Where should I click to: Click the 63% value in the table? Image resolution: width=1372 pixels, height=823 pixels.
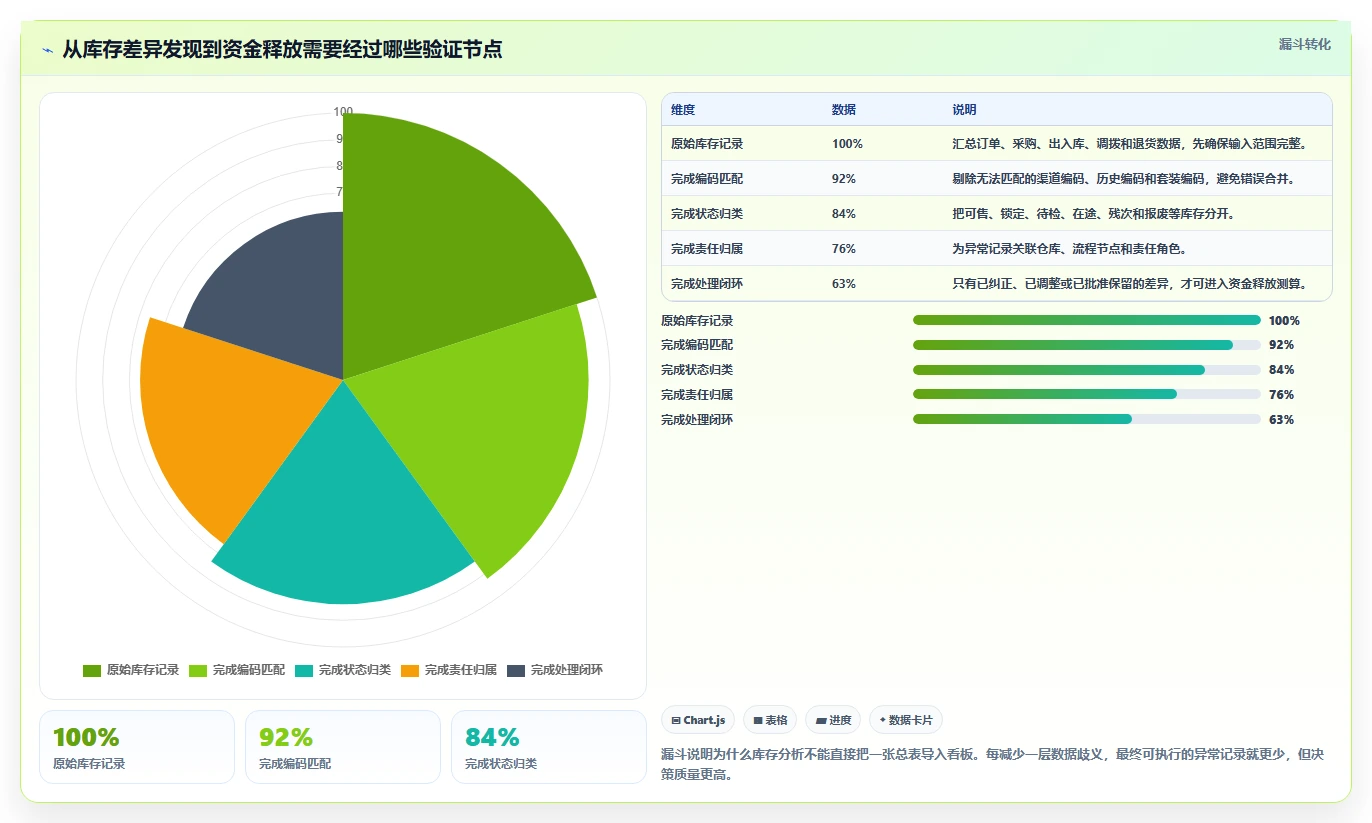(x=844, y=284)
